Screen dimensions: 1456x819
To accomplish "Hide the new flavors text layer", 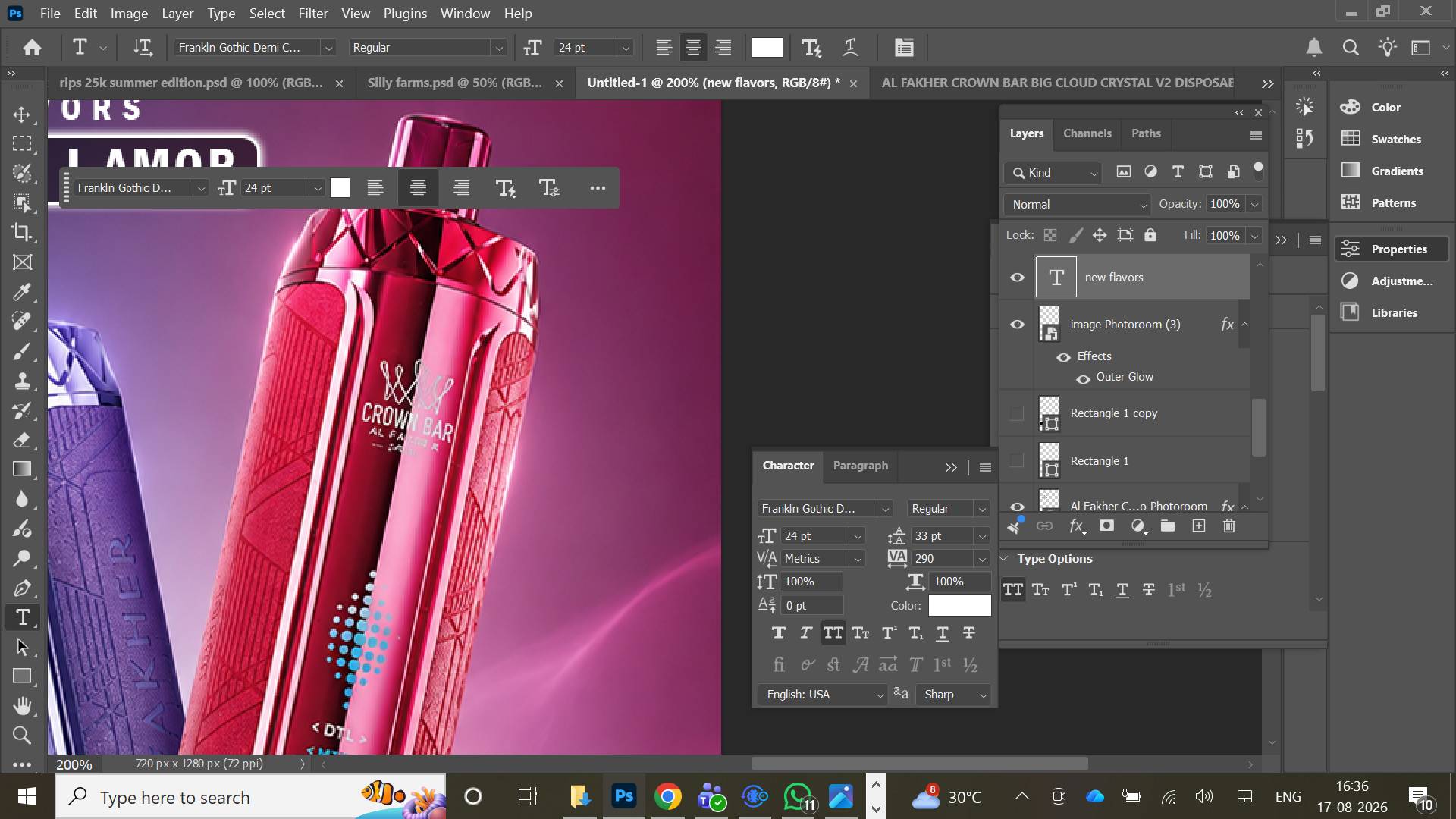I will [x=1017, y=278].
